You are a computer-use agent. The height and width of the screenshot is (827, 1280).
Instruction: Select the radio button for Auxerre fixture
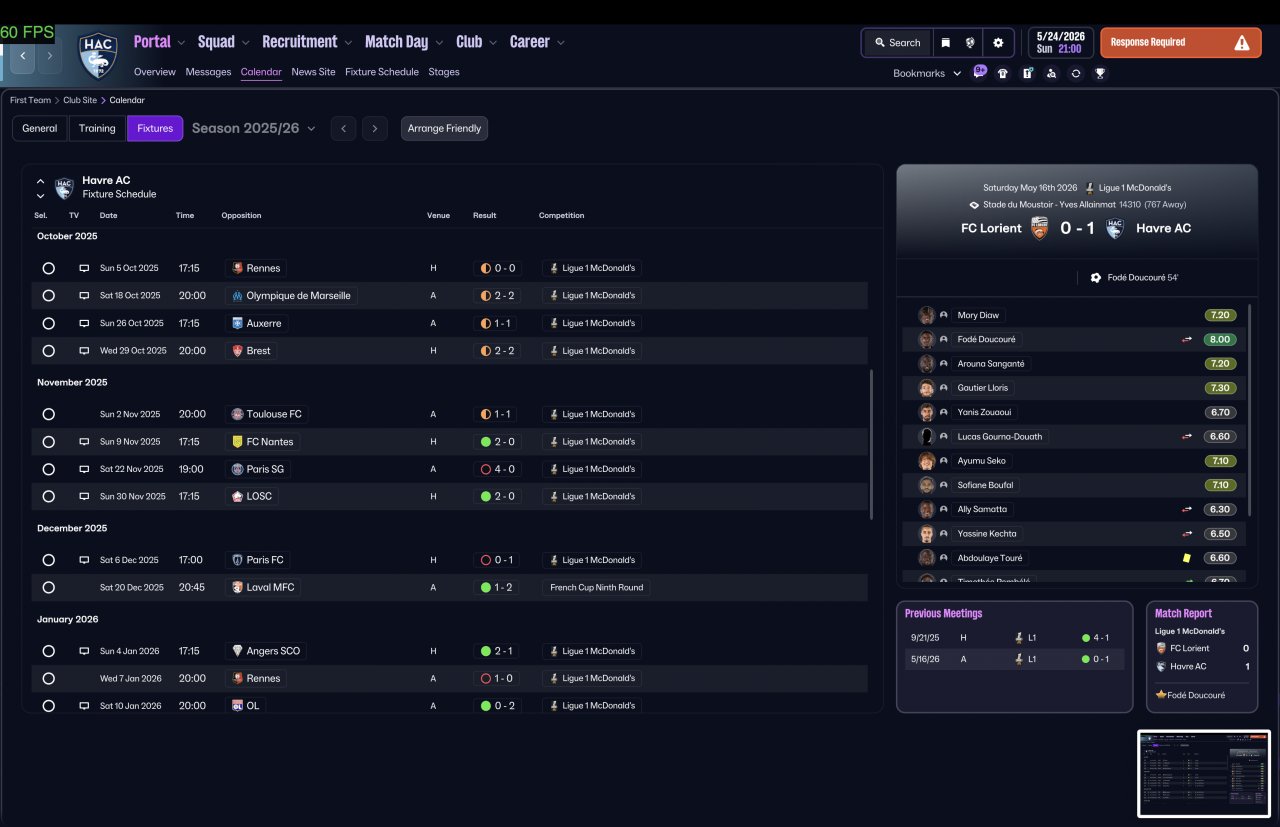(48, 323)
